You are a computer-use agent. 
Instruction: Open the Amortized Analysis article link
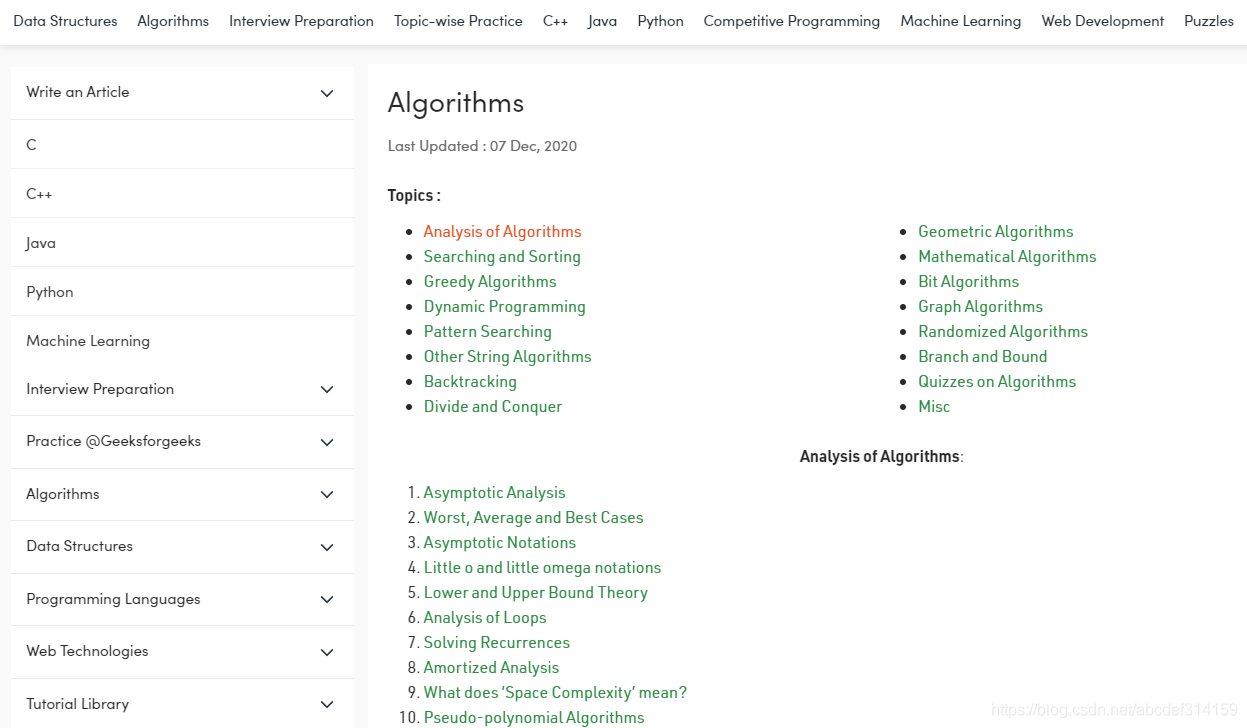(x=491, y=668)
